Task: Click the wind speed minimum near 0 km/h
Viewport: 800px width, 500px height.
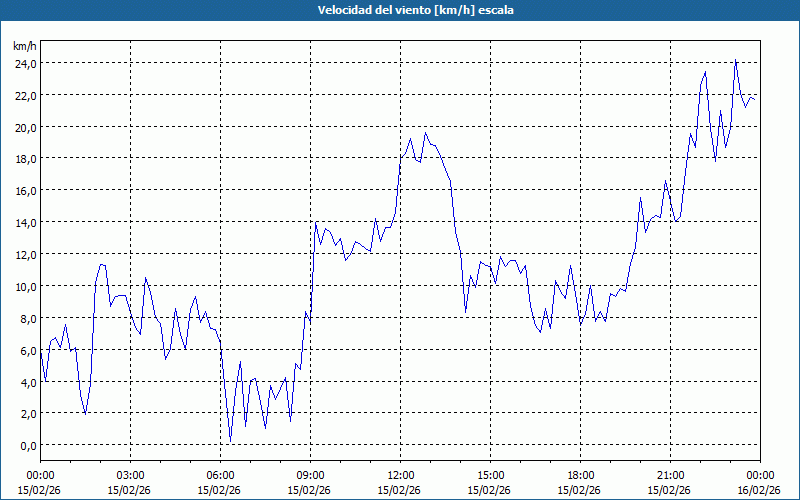Action: (x=230, y=441)
